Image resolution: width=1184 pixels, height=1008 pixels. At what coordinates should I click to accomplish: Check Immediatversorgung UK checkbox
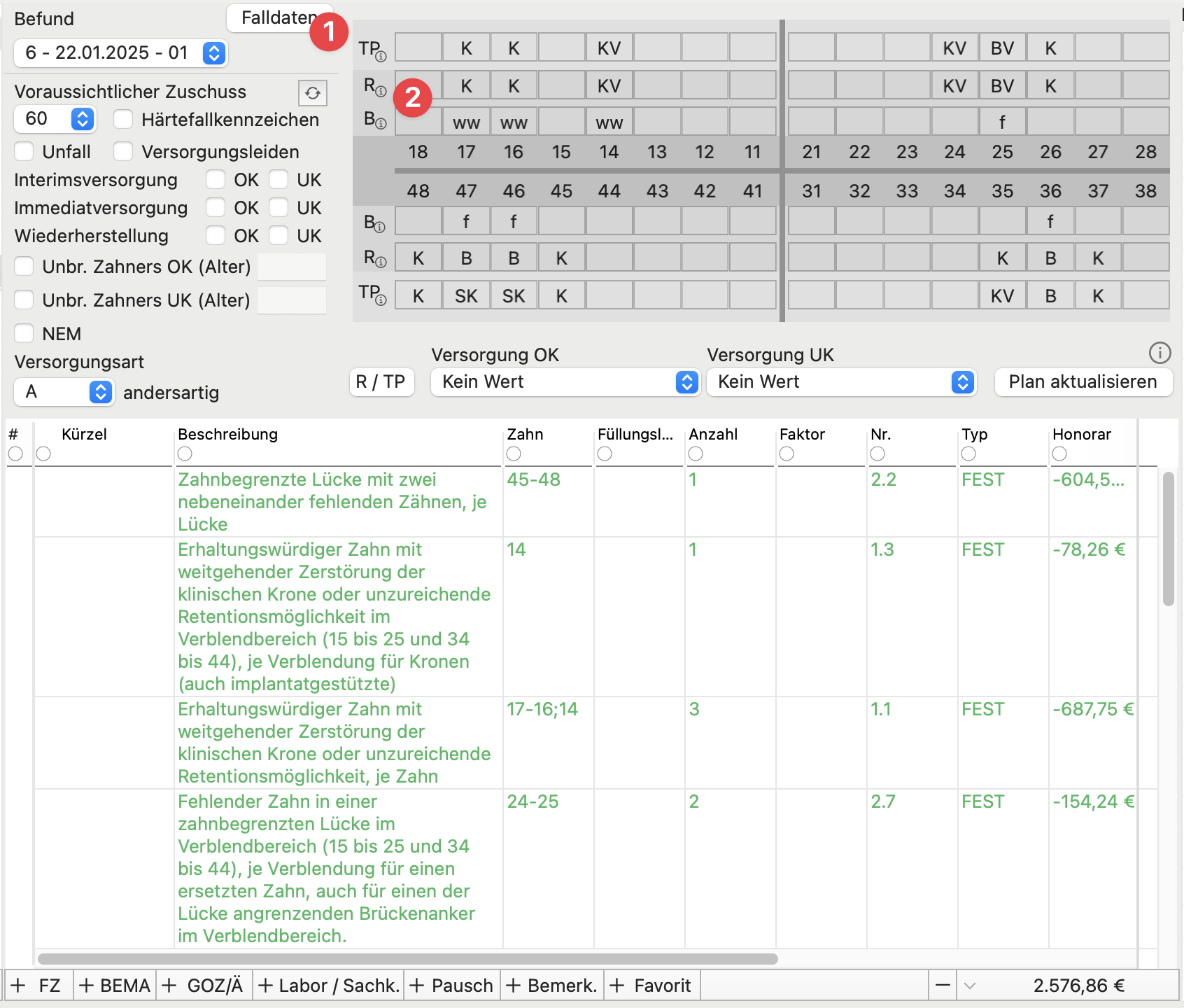pos(279,207)
